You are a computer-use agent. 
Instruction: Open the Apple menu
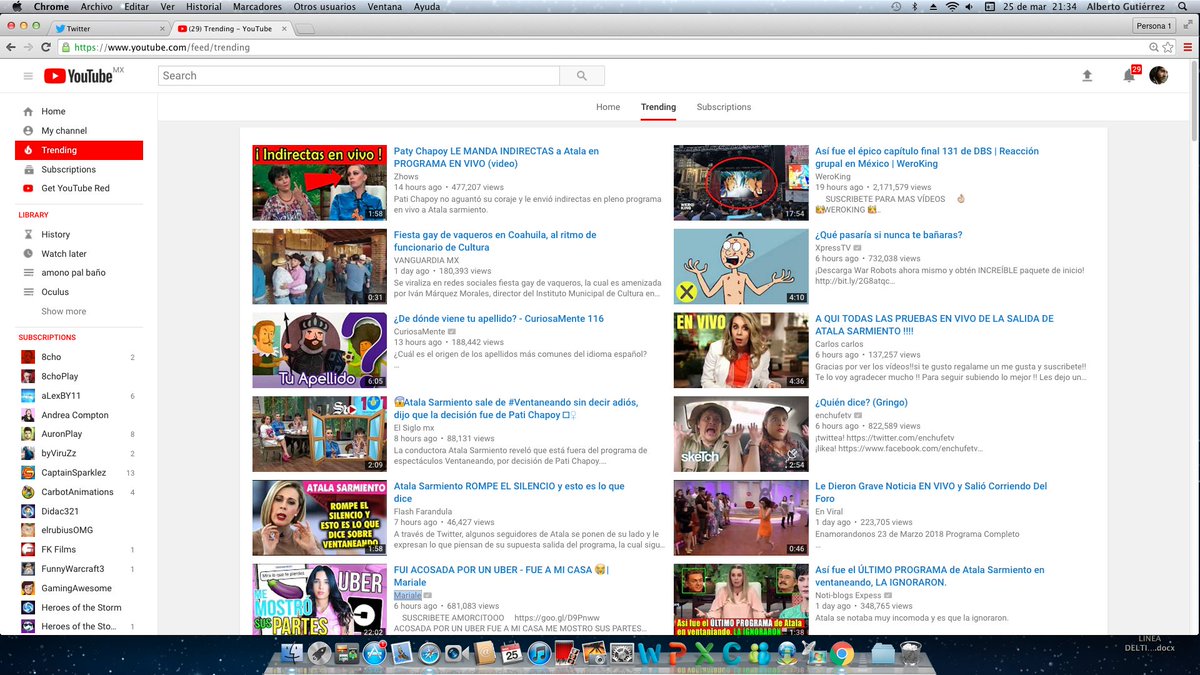point(15,7)
